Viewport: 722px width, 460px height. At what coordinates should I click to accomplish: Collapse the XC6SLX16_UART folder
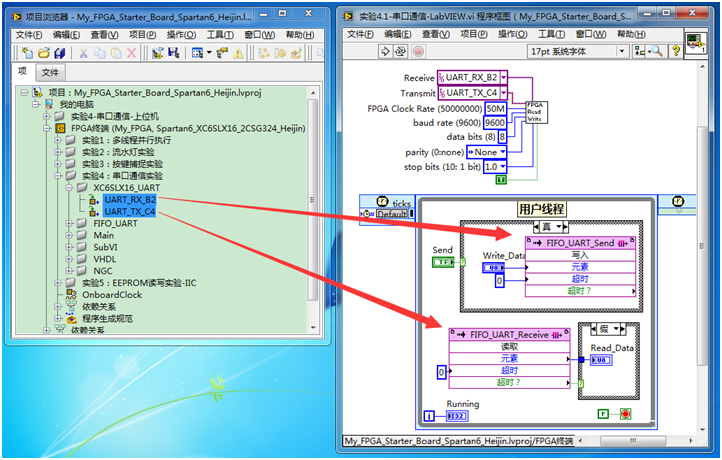point(69,187)
